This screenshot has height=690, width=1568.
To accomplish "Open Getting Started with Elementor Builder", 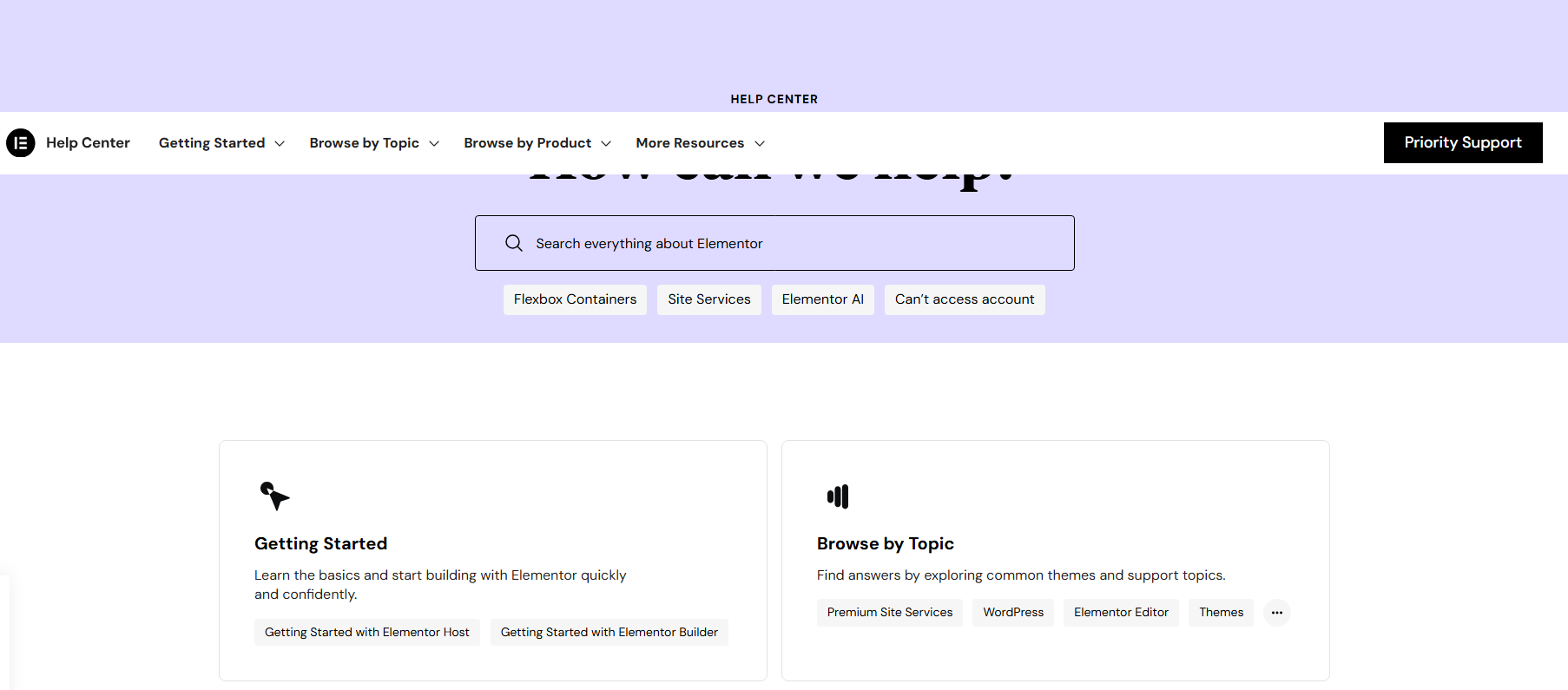I will 609,632.
